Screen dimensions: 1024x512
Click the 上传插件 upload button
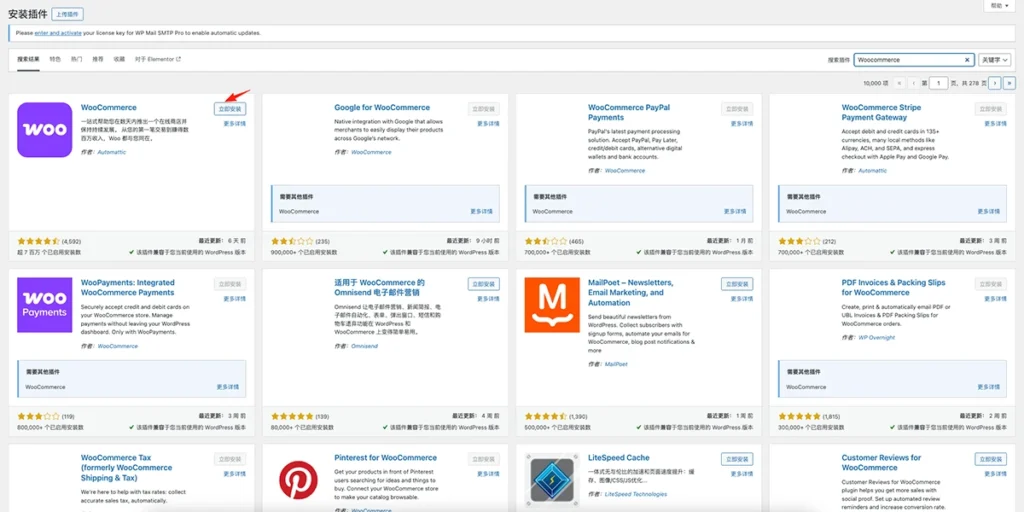[x=67, y=14]
